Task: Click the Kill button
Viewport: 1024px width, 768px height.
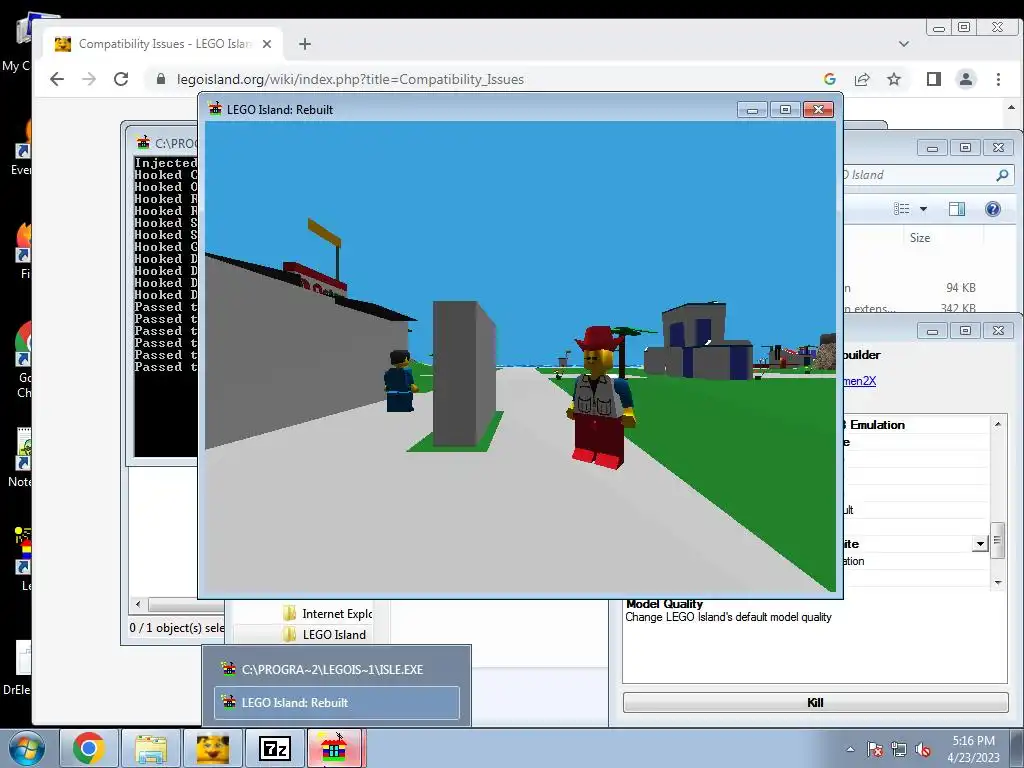Action: pos(815,703)
